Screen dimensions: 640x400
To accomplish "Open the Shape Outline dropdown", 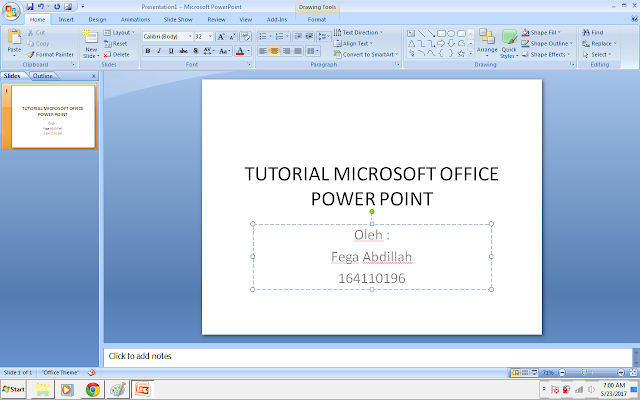I will tap(547, 43).
